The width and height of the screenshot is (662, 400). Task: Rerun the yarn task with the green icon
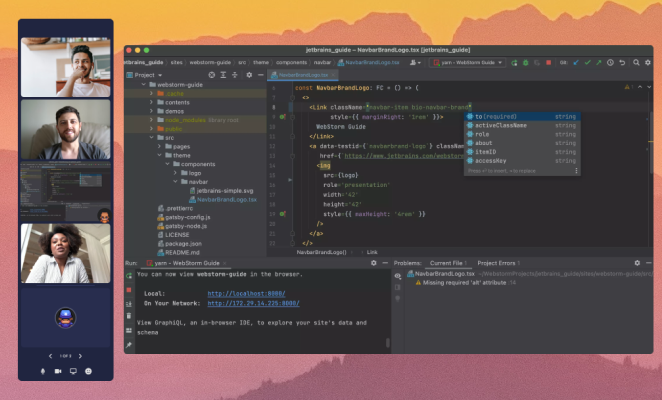[130, 275]
